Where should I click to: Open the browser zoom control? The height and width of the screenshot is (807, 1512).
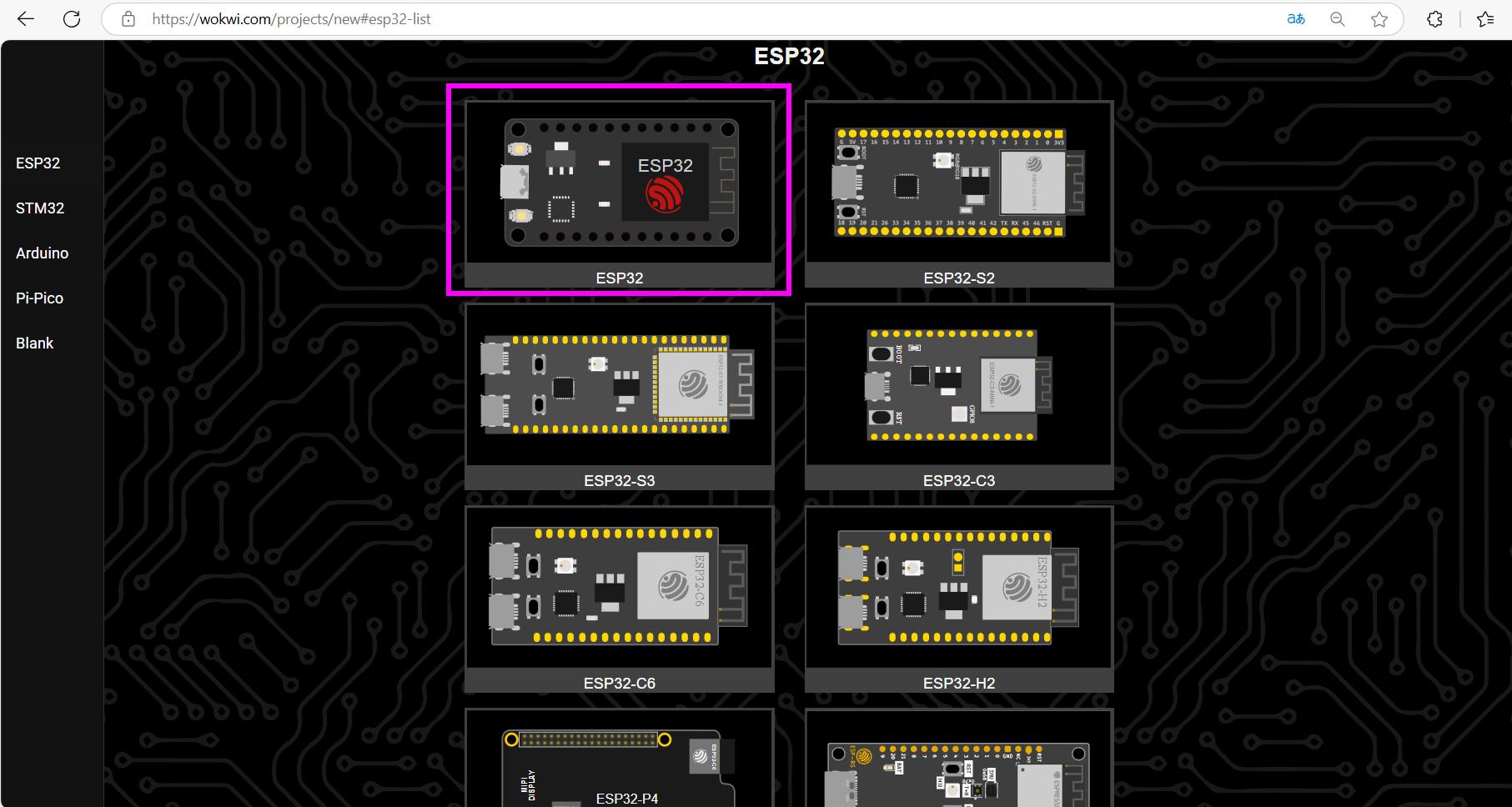[1338, 18]
